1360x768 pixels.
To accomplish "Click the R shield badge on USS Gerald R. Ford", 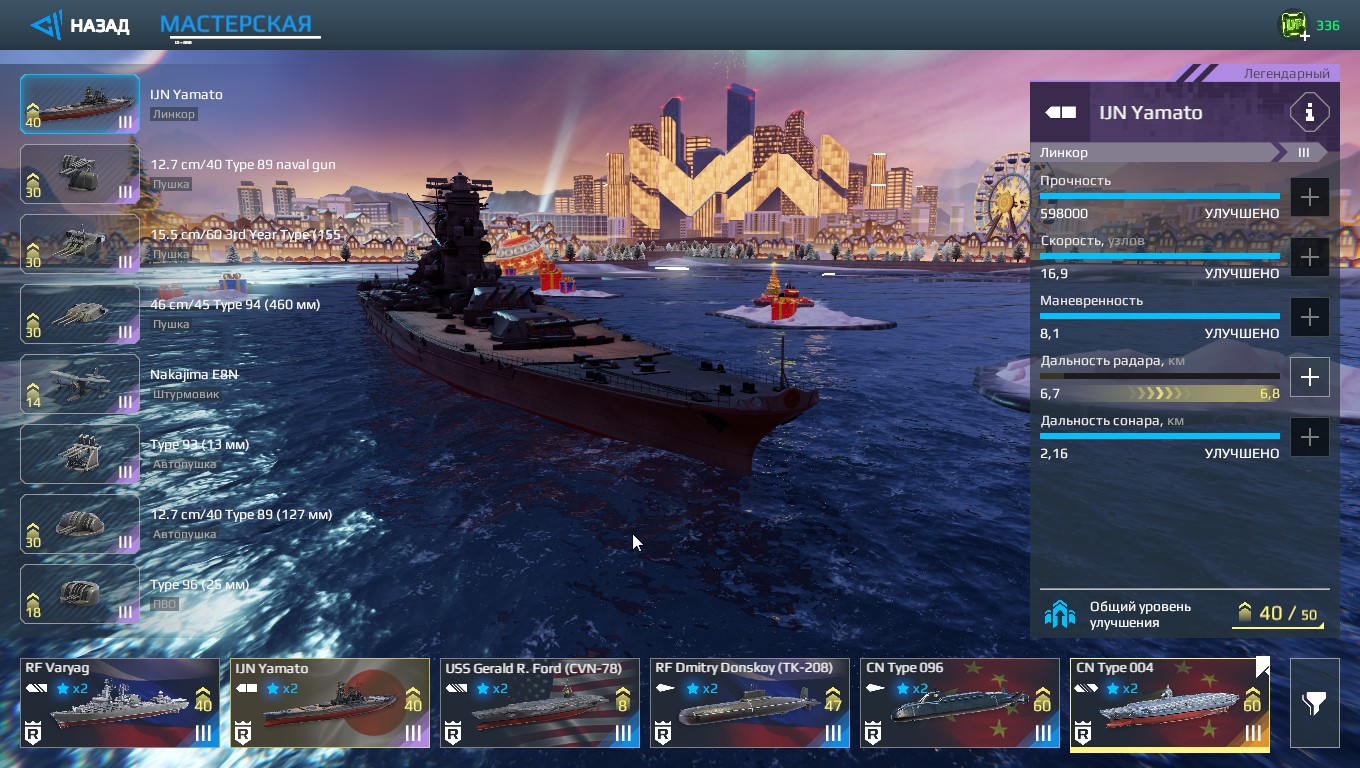I will [x=453, y=734].
